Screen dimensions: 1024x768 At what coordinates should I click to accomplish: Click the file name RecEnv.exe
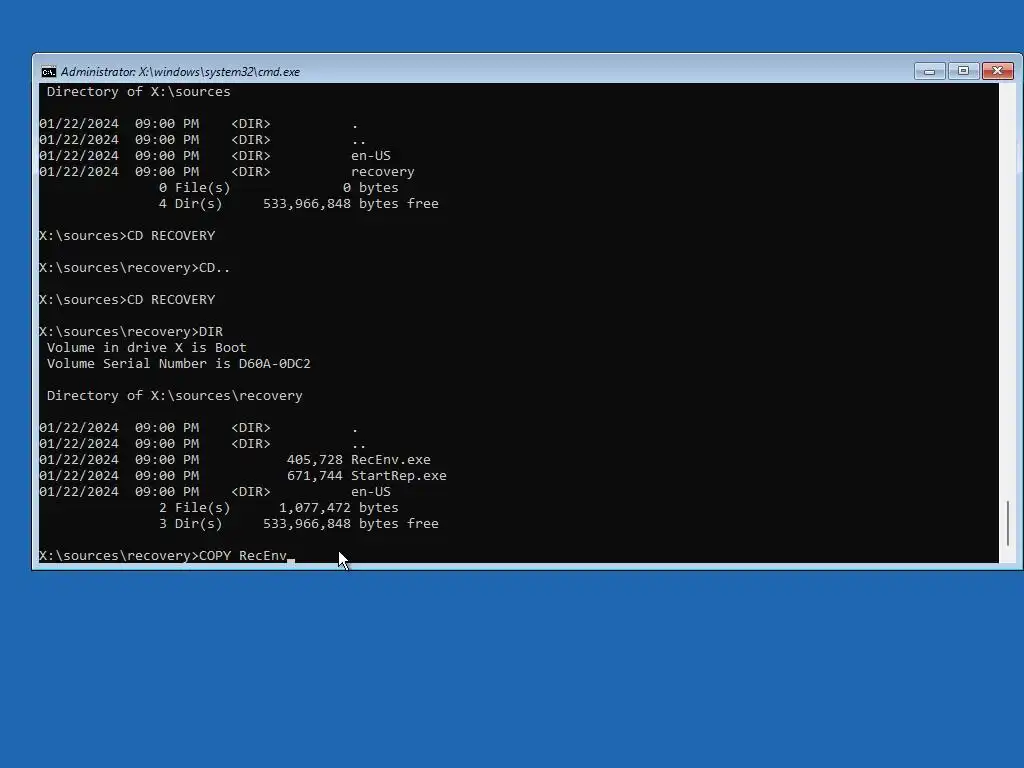click(x=391, y=460)
